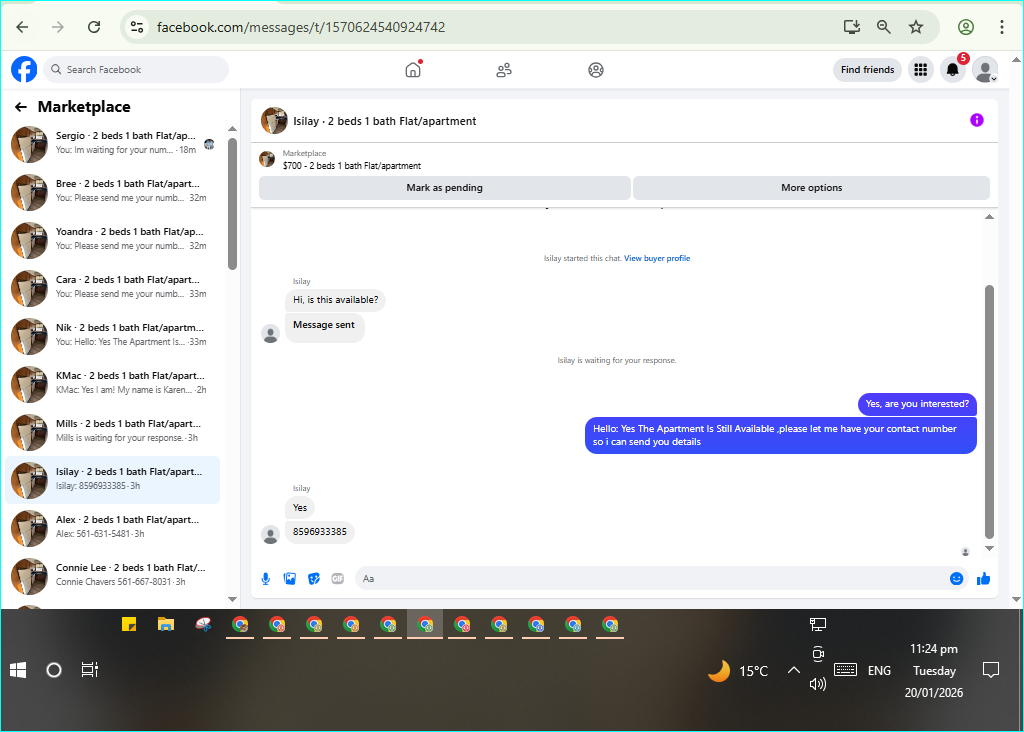
Task: Attach a photo file to message
Action: point(290,579)
